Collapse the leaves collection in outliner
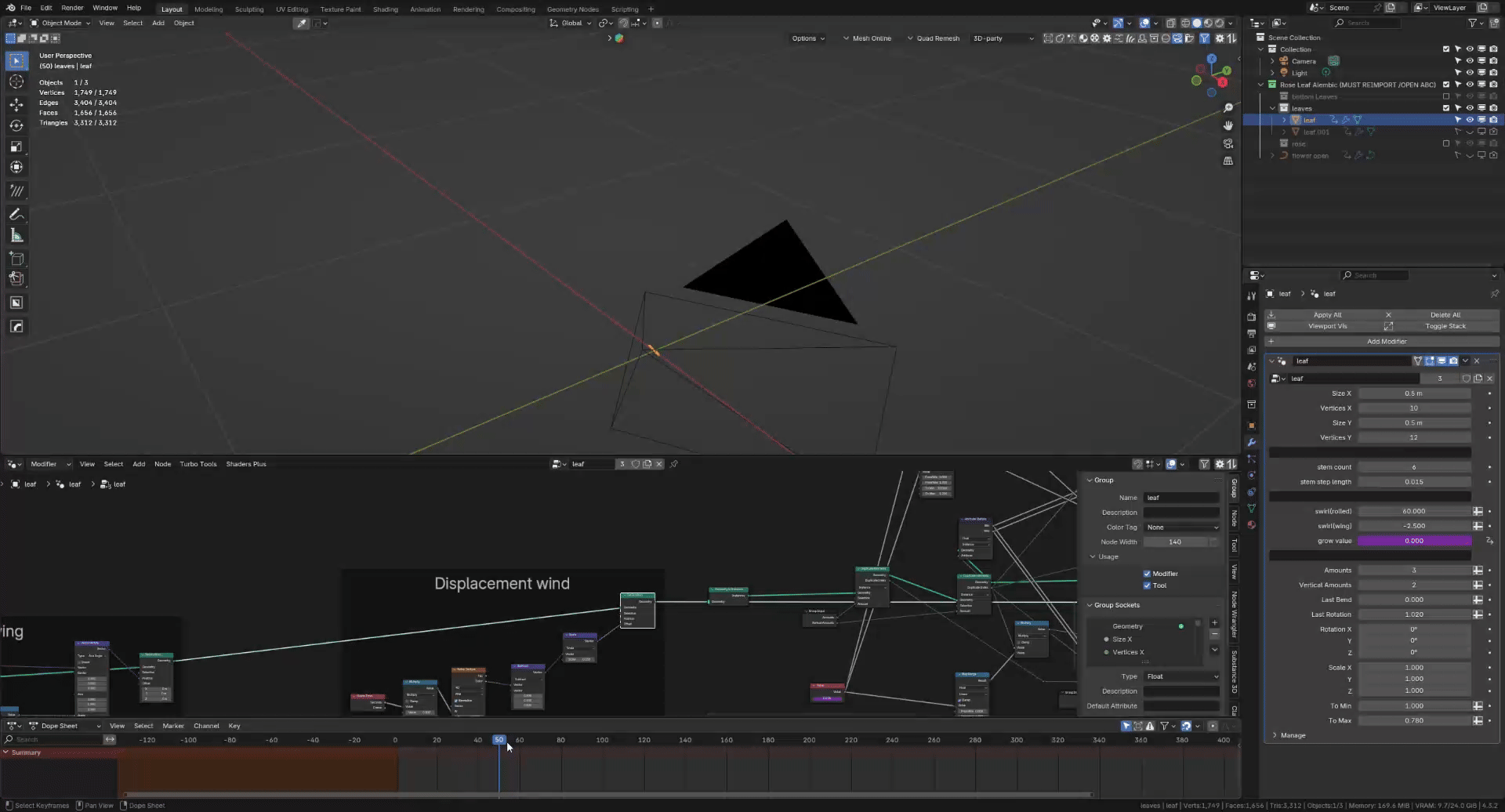1505x812 pixels. click(x=1272, y=108)
